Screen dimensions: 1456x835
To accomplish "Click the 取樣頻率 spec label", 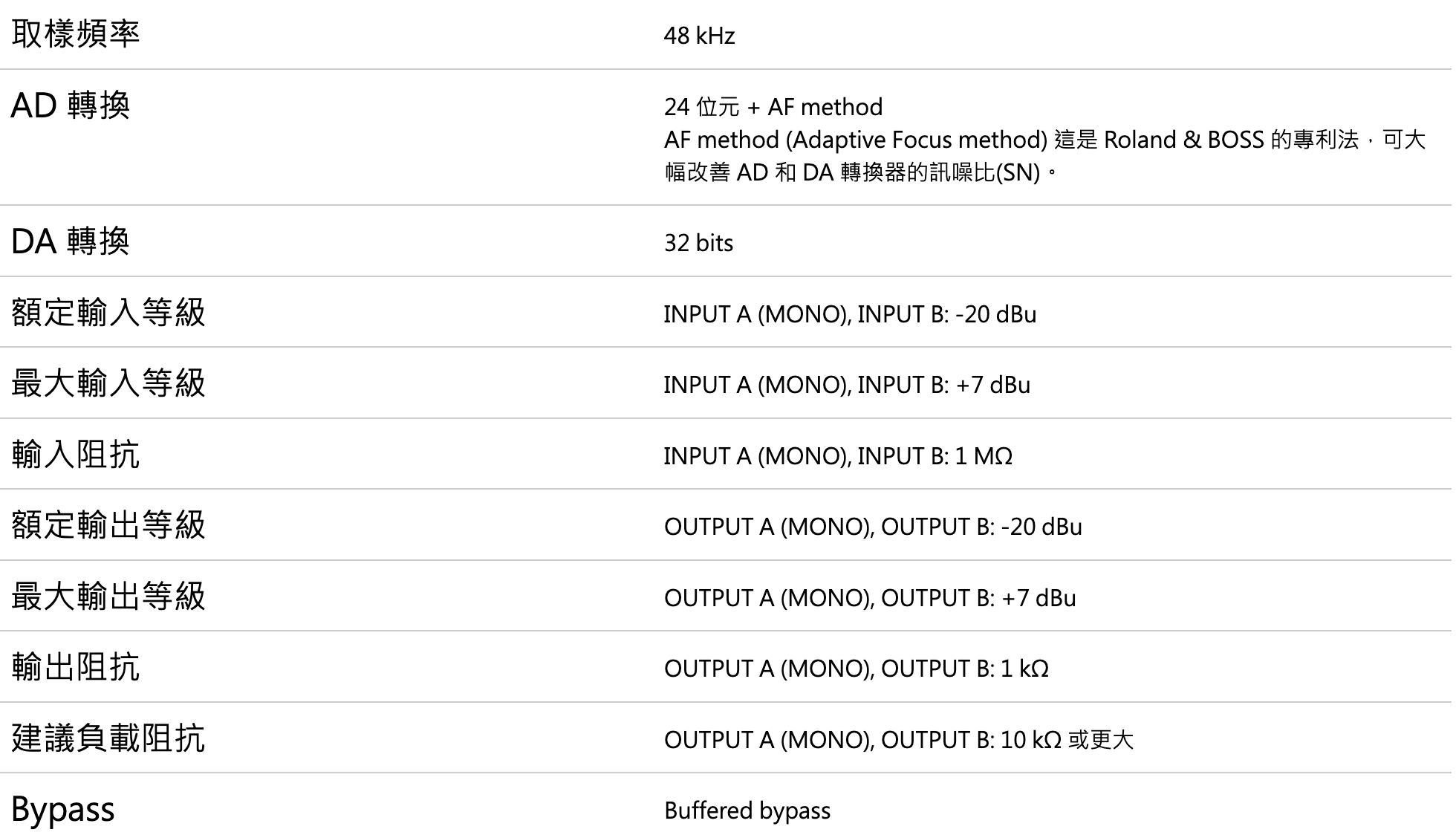I will [x=76, y=33].
